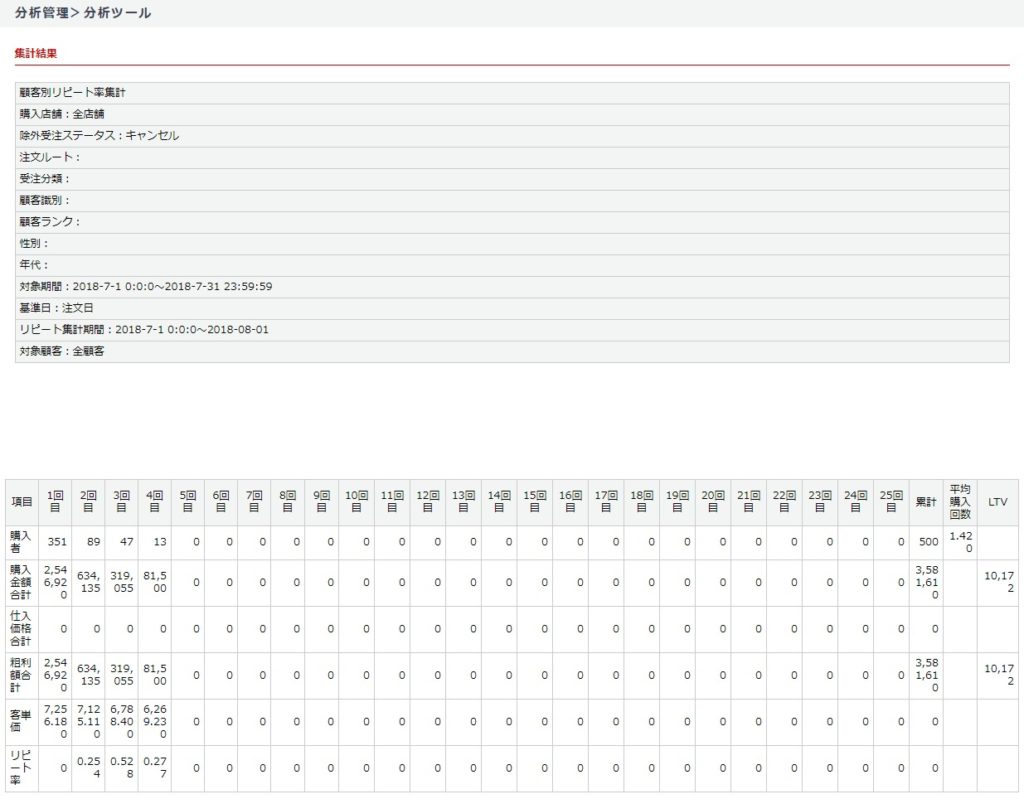Click the 基準日：注文日 row
Image resolution: width=1024 pixels, height=799 pixels.
tap(512, 308)
